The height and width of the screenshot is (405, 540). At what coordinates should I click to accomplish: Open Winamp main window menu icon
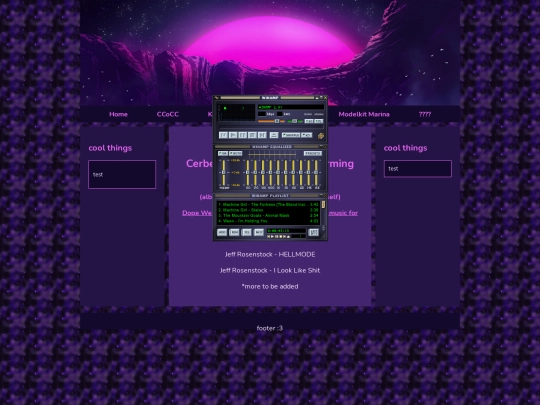click(216, 98)
